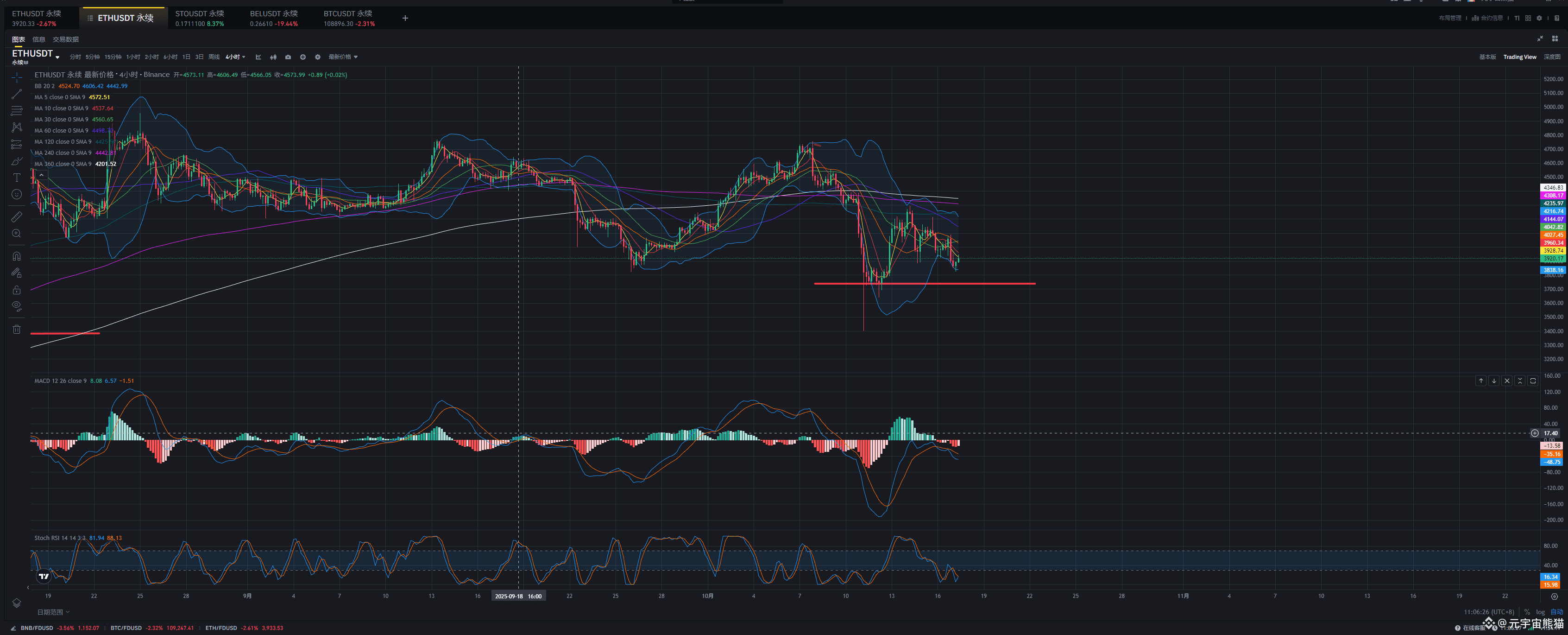Open the object tree layers icon
This screenshot has height=635, width=1568.
16,603
